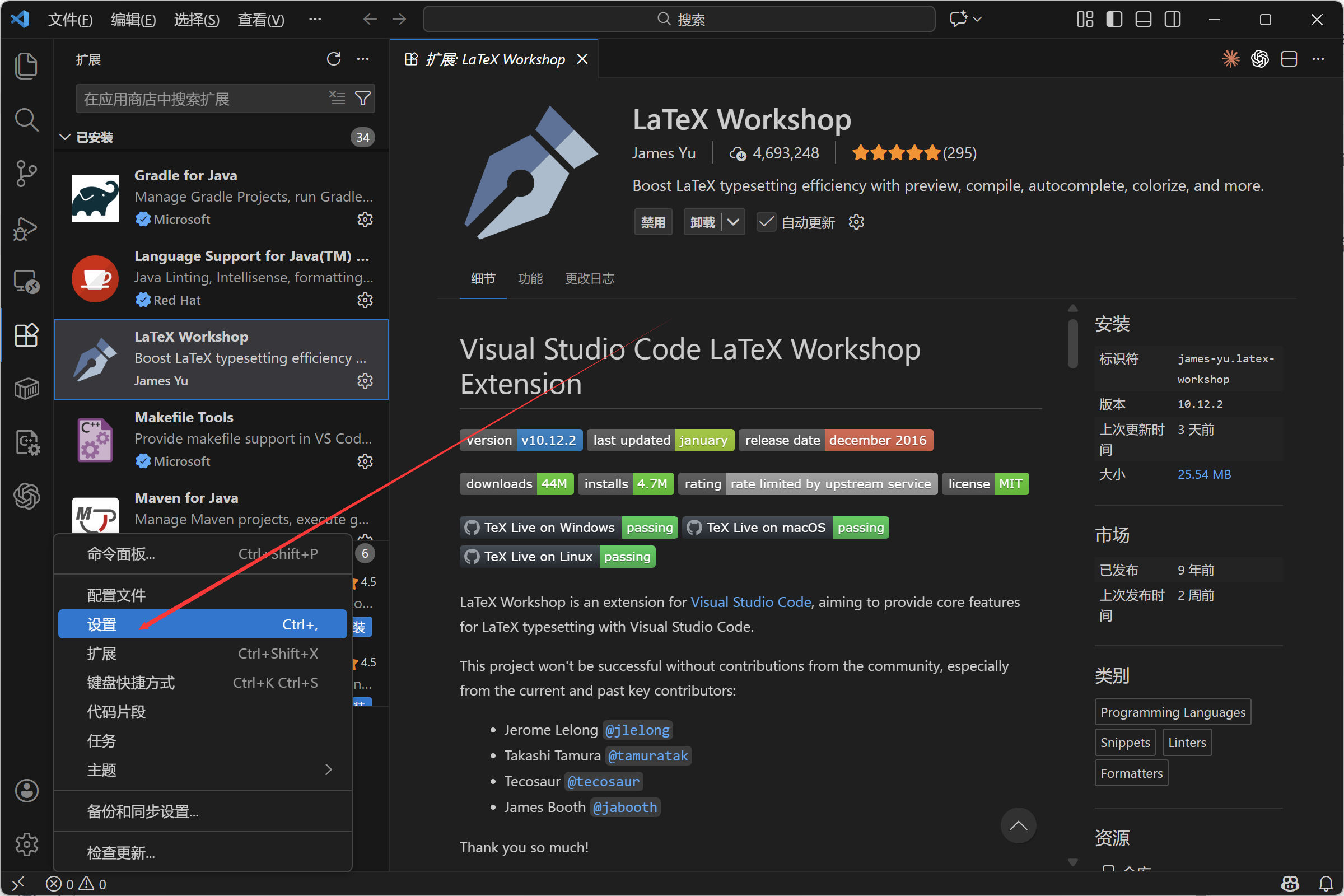Open manage gear for LaTeX Workshop item
The image size is (1344, 896).
(x=365, y=381)
